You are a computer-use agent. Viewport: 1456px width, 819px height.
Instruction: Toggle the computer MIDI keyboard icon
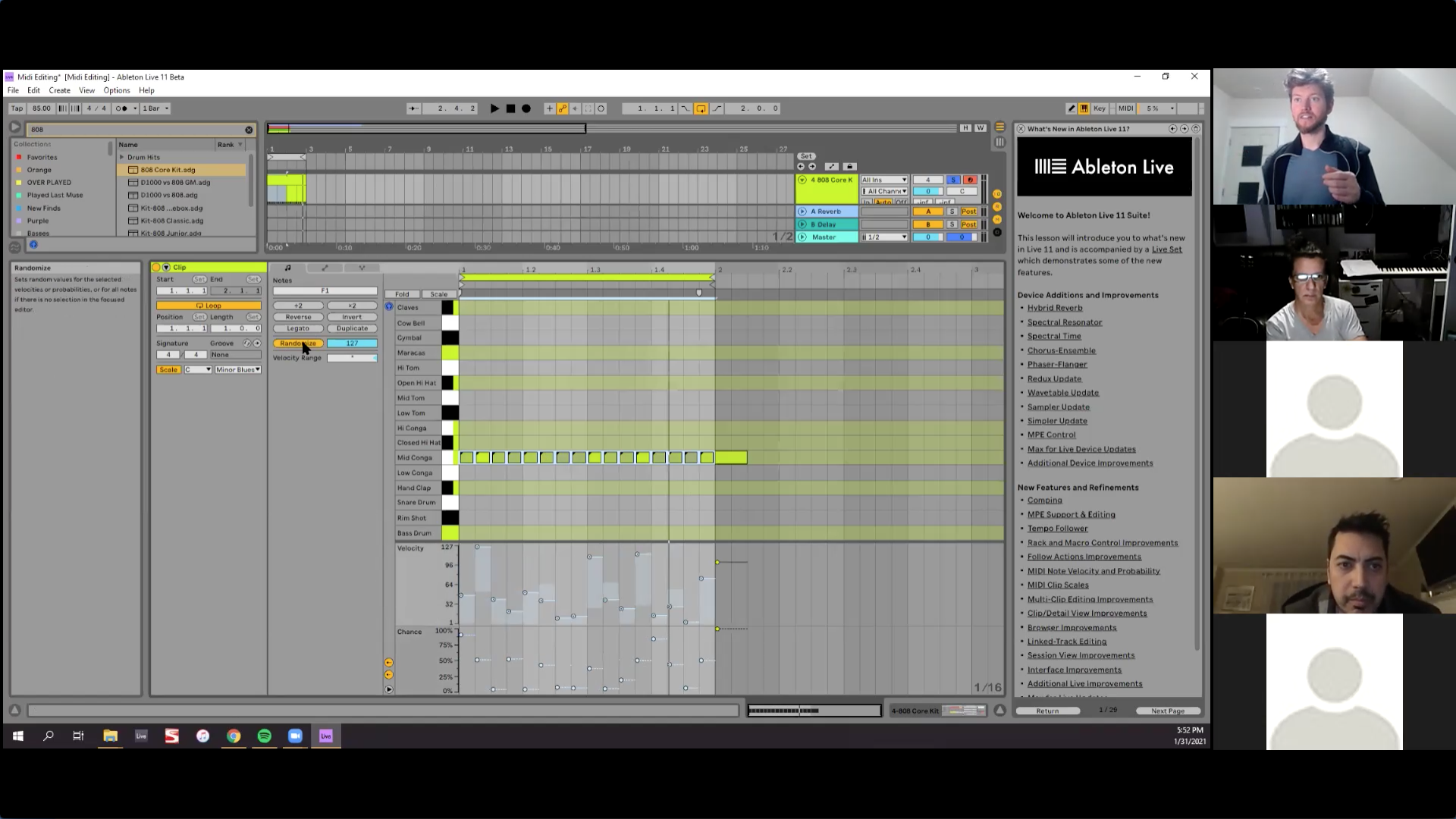click(x=1084, y=108)
